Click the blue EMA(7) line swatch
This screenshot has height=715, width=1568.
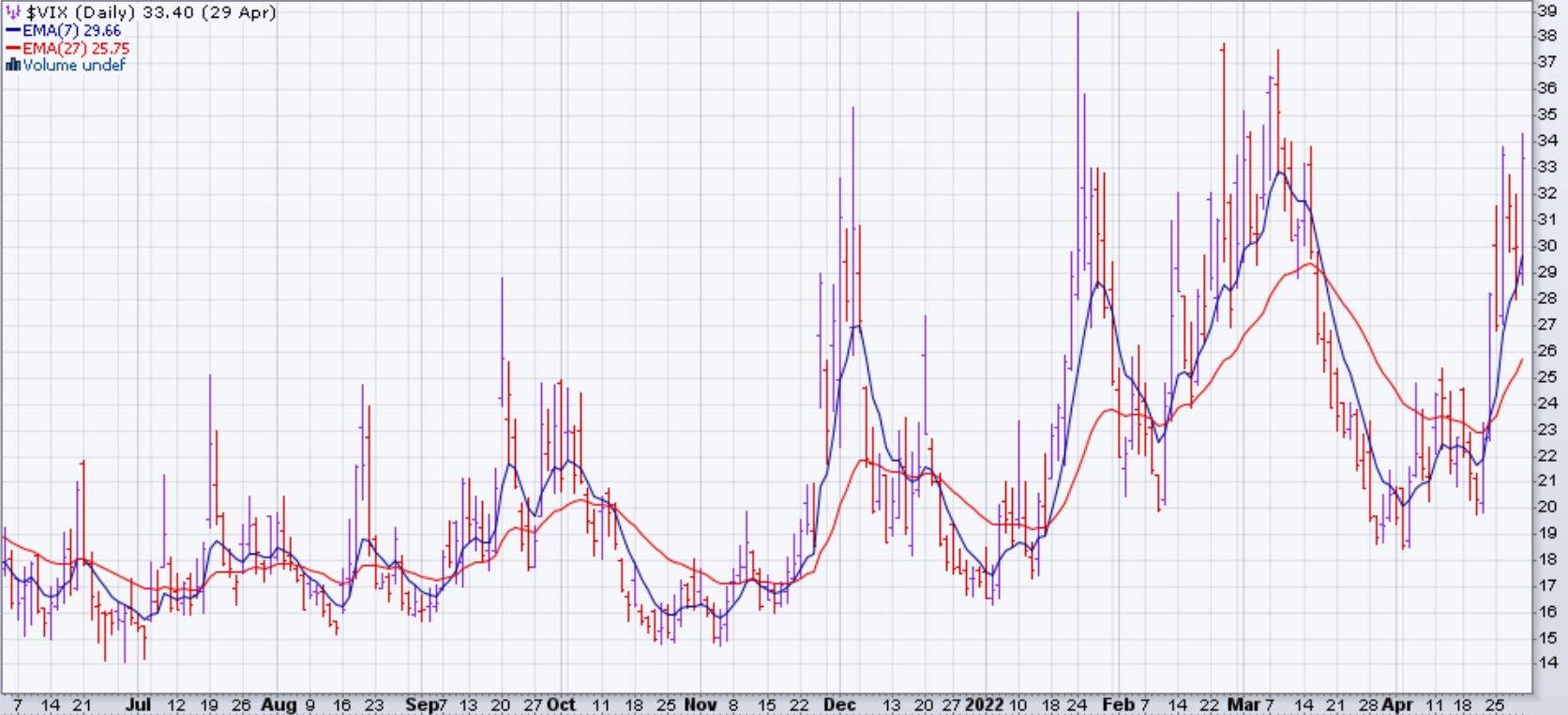(x=13, y=31)
